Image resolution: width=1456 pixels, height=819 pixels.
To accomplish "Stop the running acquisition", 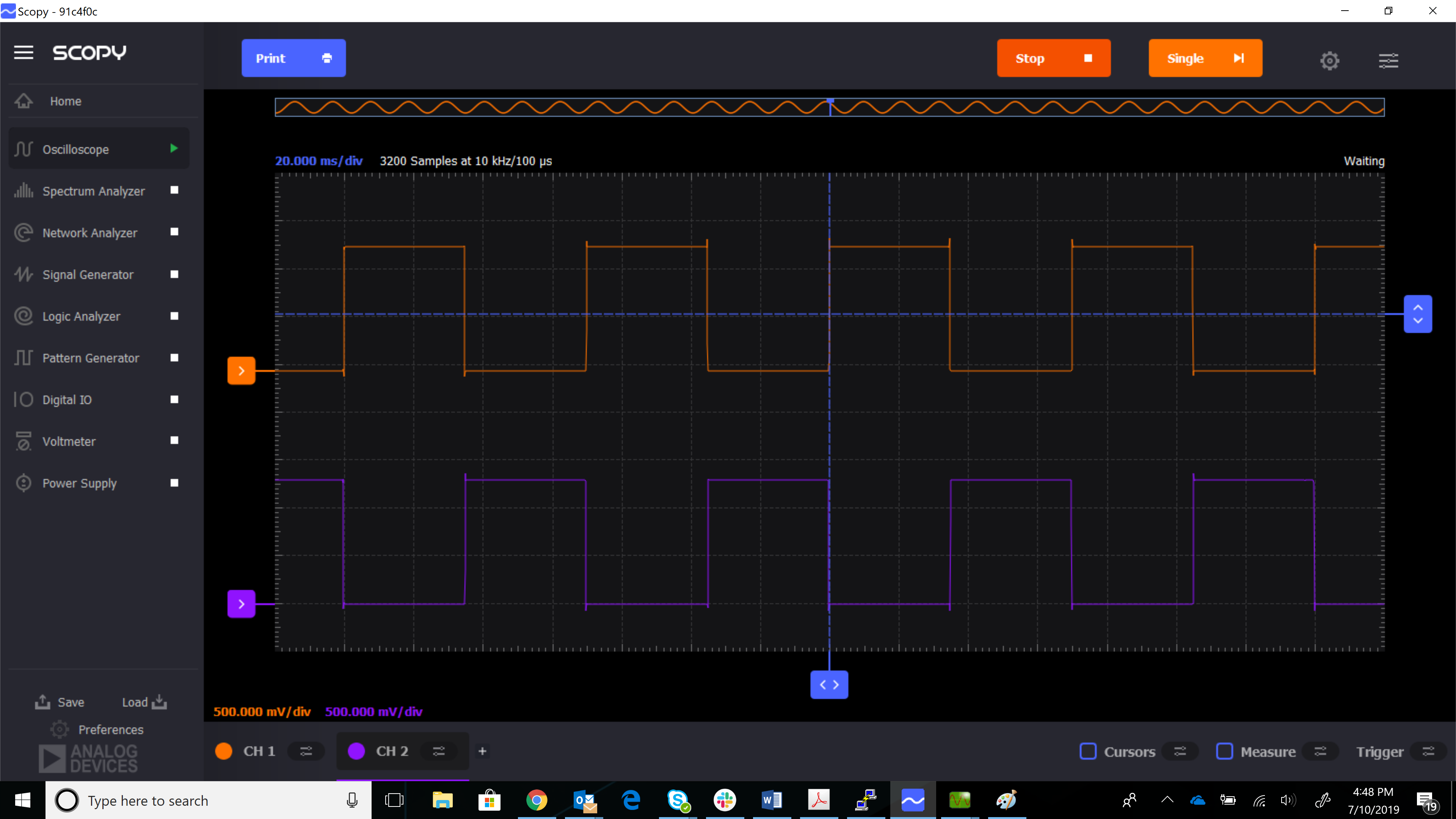I will click(1054, 58).
